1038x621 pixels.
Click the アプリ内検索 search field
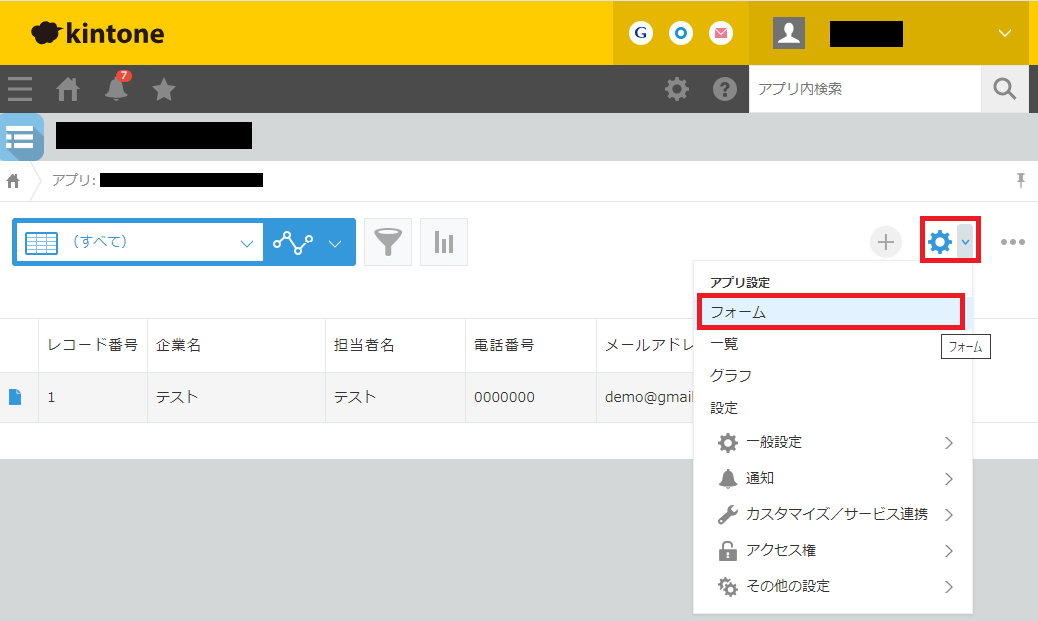[864, 89]
